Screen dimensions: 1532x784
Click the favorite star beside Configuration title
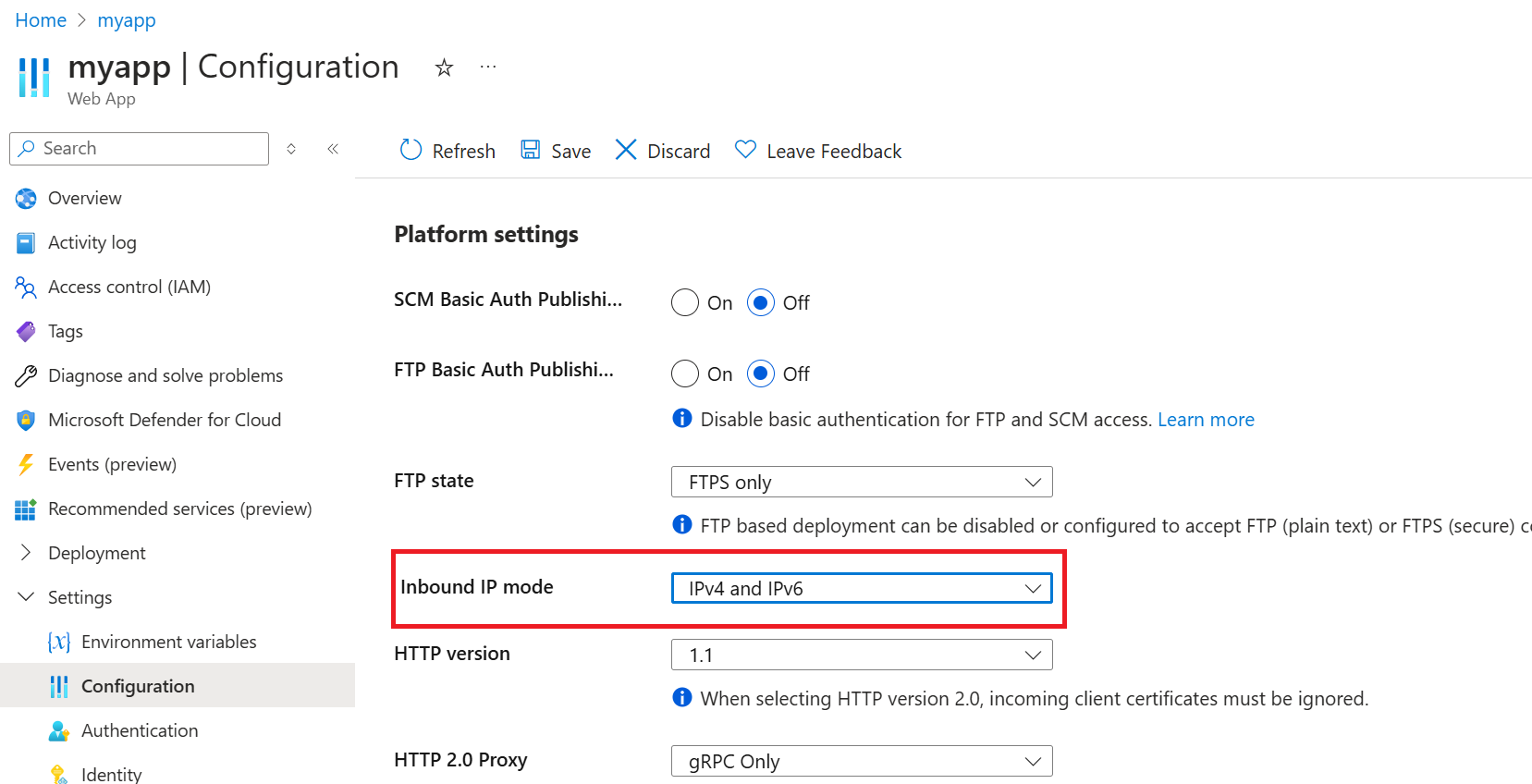(444, 67)
